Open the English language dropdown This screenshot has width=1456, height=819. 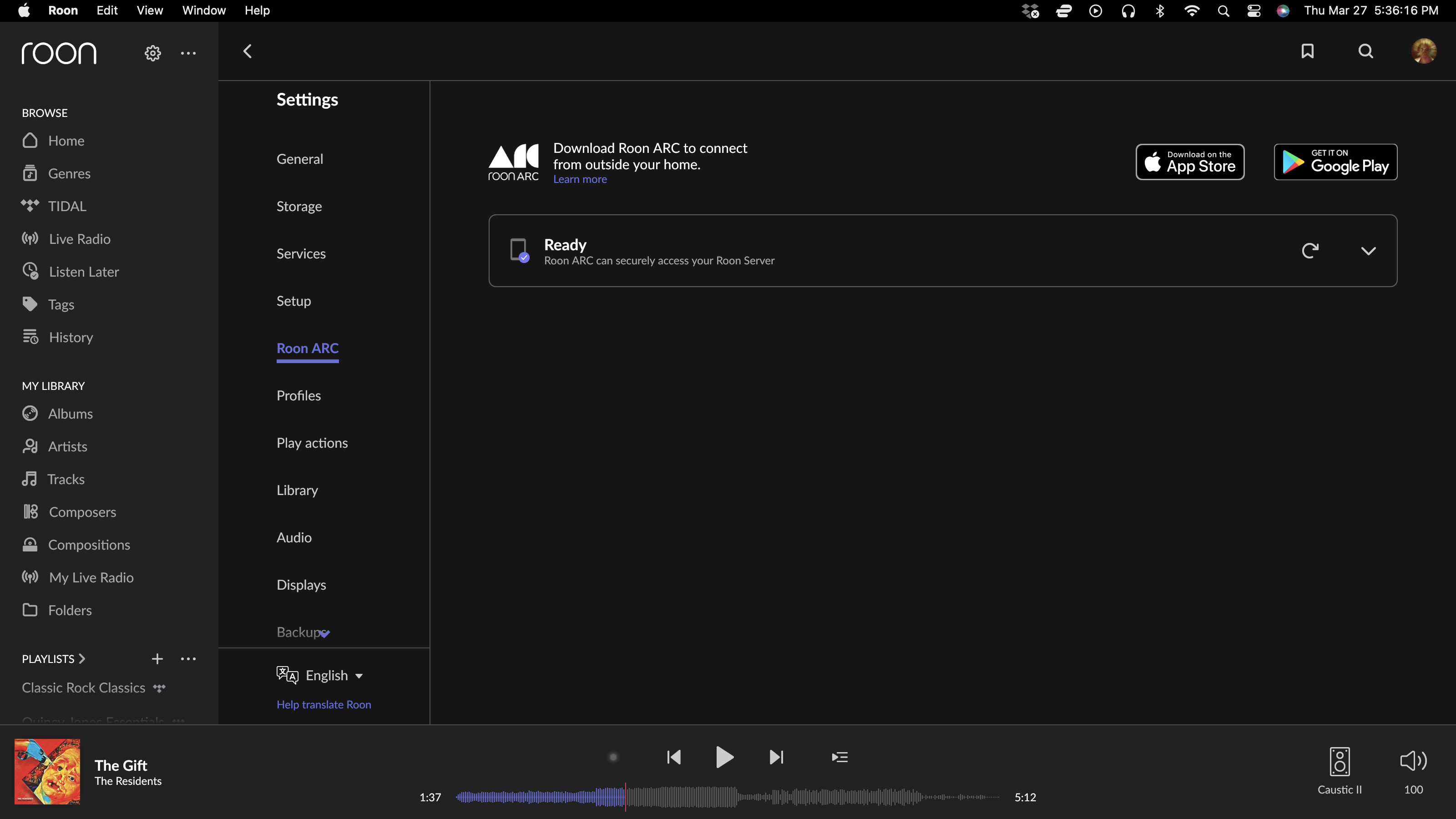pyautogui.click(x=320, y=675)
